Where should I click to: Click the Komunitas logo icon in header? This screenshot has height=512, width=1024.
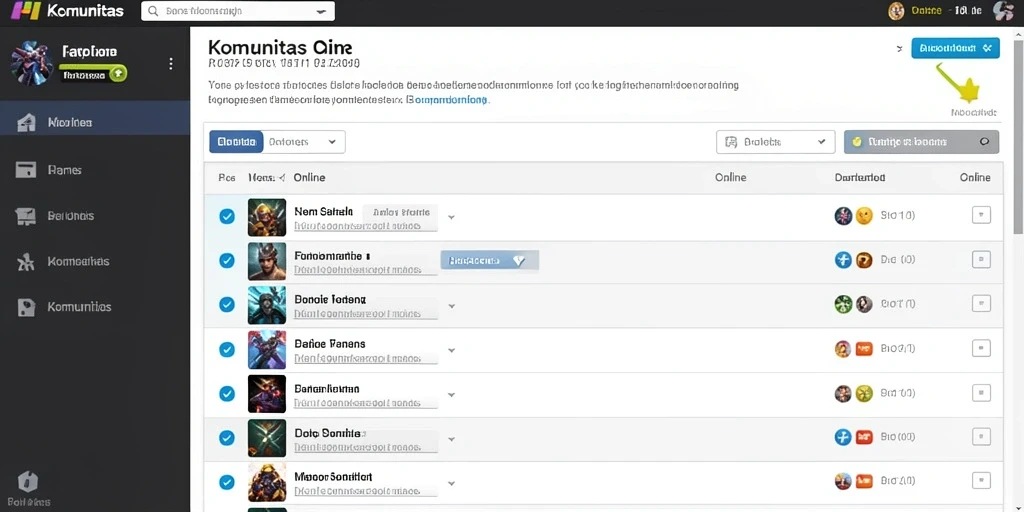coord(26,11)
